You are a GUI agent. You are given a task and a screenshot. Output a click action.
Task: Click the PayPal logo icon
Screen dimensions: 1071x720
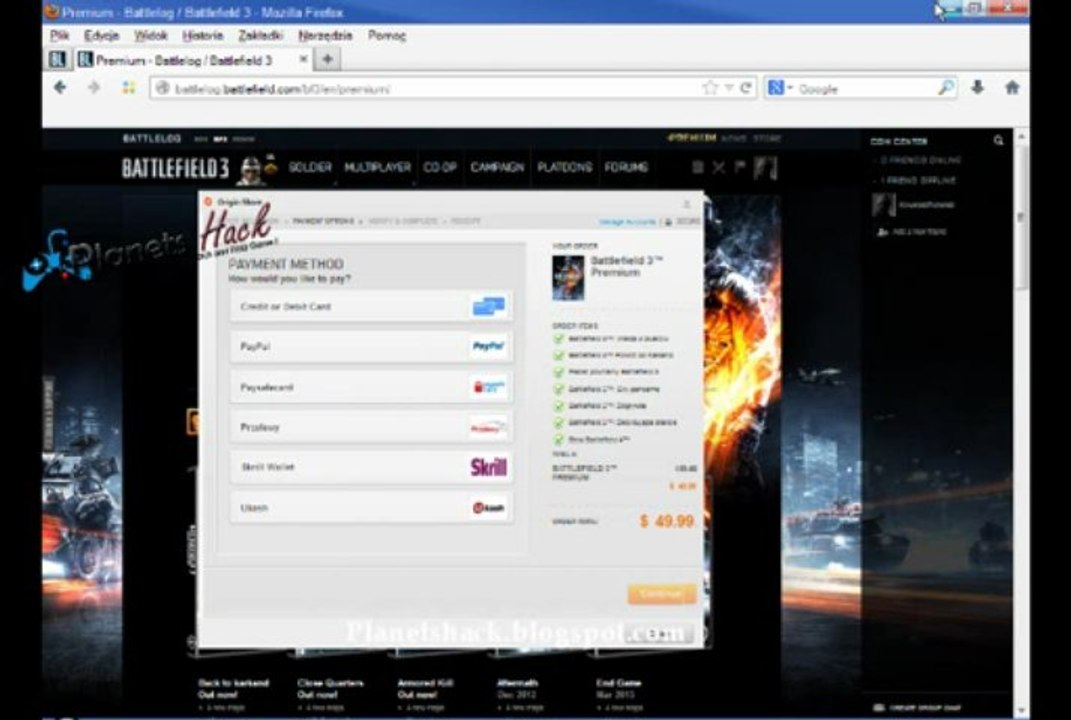pyautogui.click(x=489, y=346)
